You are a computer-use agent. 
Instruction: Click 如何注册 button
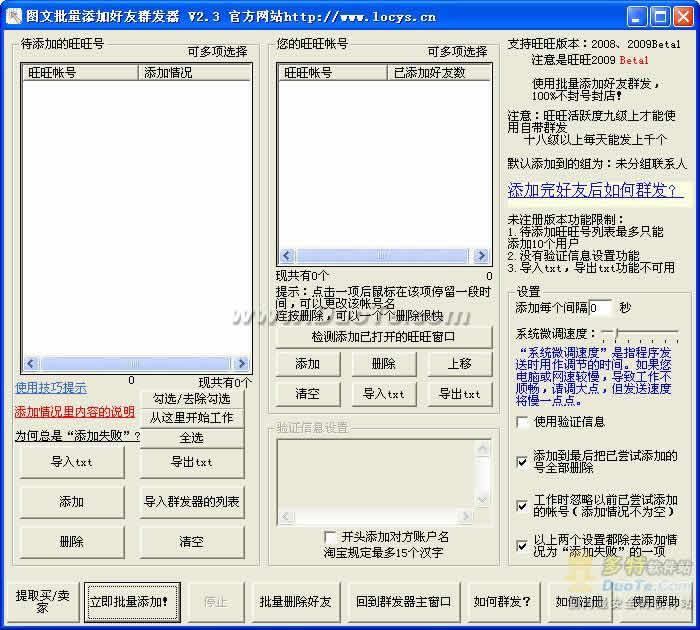(579, 602)
